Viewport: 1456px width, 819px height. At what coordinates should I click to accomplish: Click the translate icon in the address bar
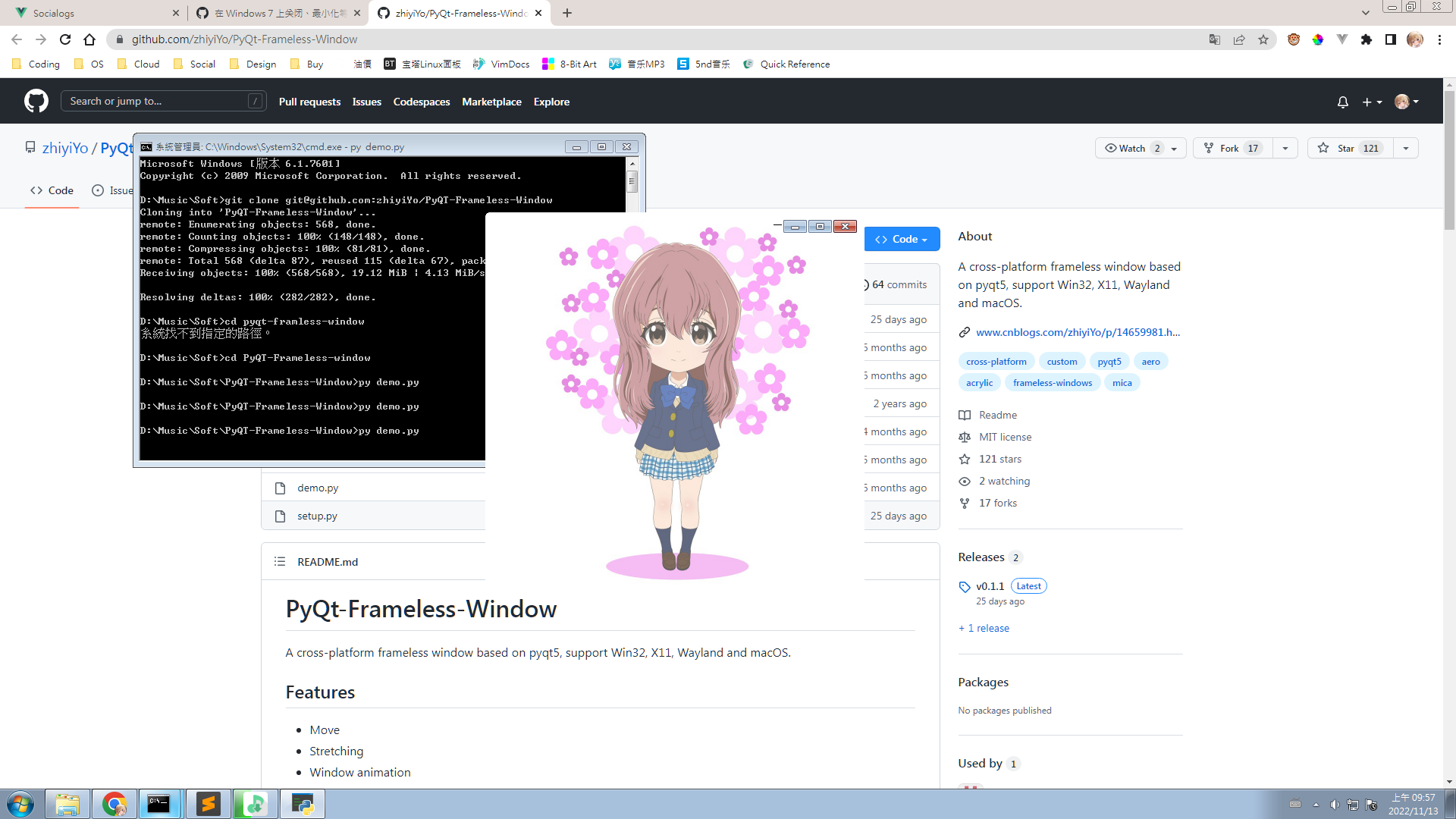(x=1215, y=39)
